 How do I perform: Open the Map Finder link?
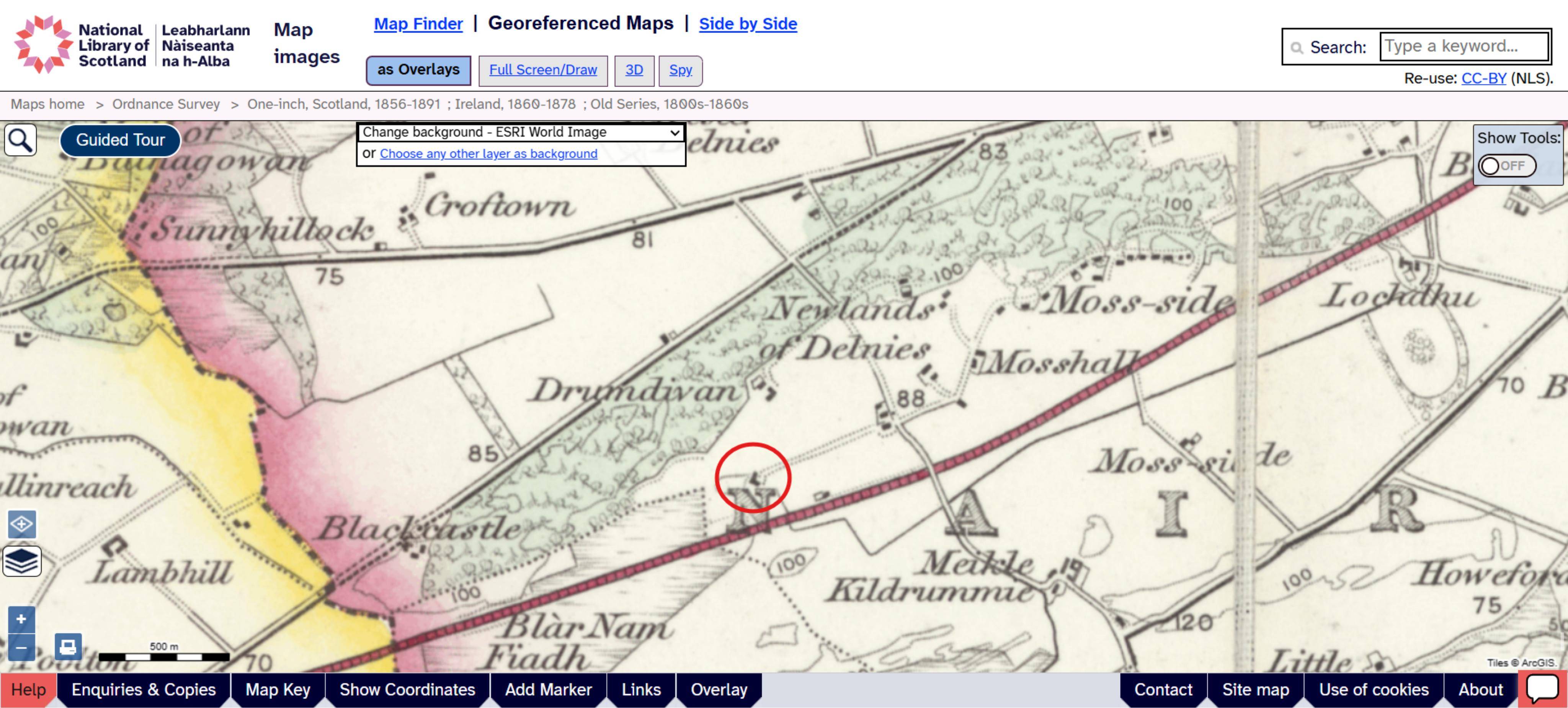point(418,24)
